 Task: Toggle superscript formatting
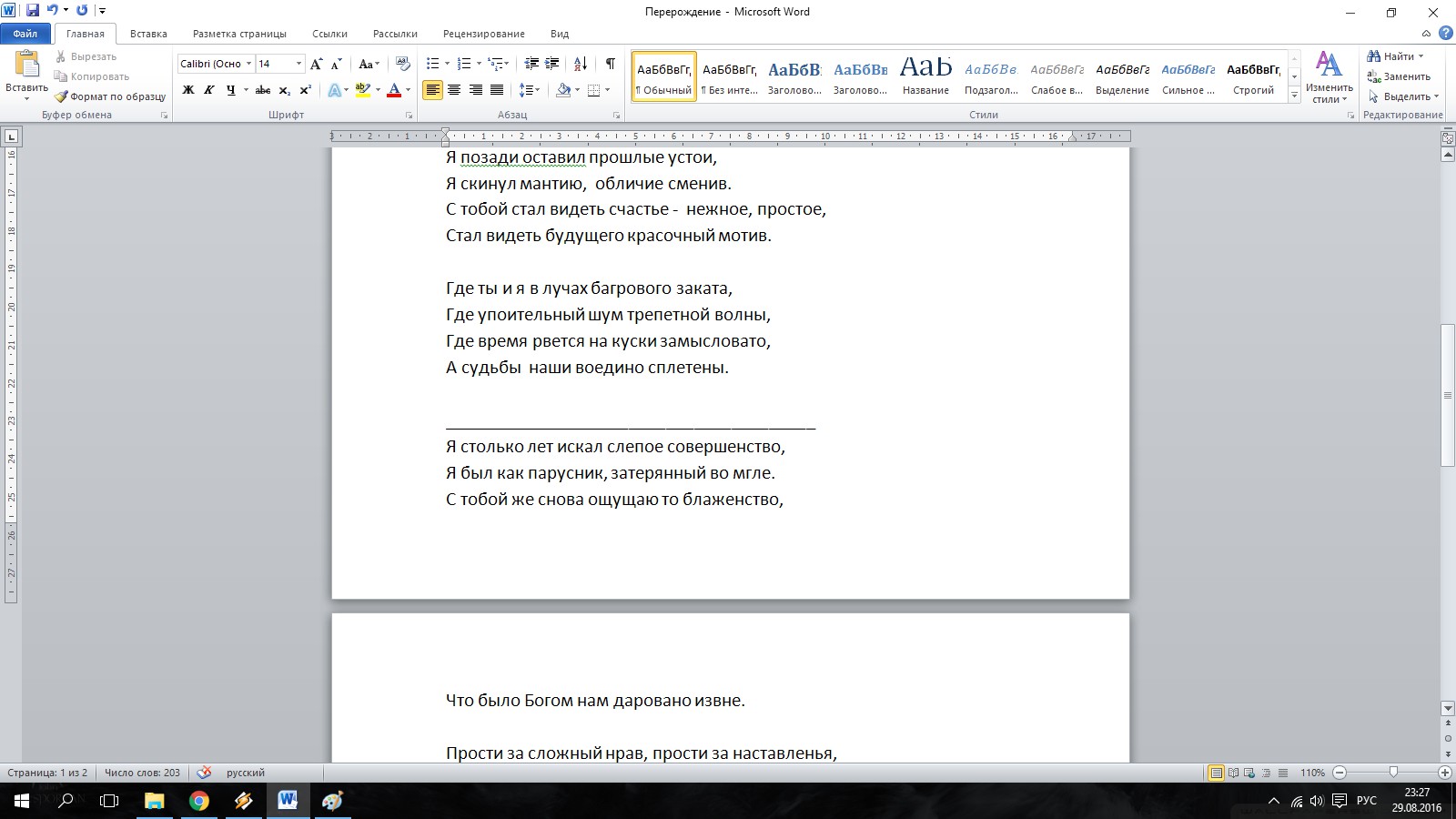306,90
